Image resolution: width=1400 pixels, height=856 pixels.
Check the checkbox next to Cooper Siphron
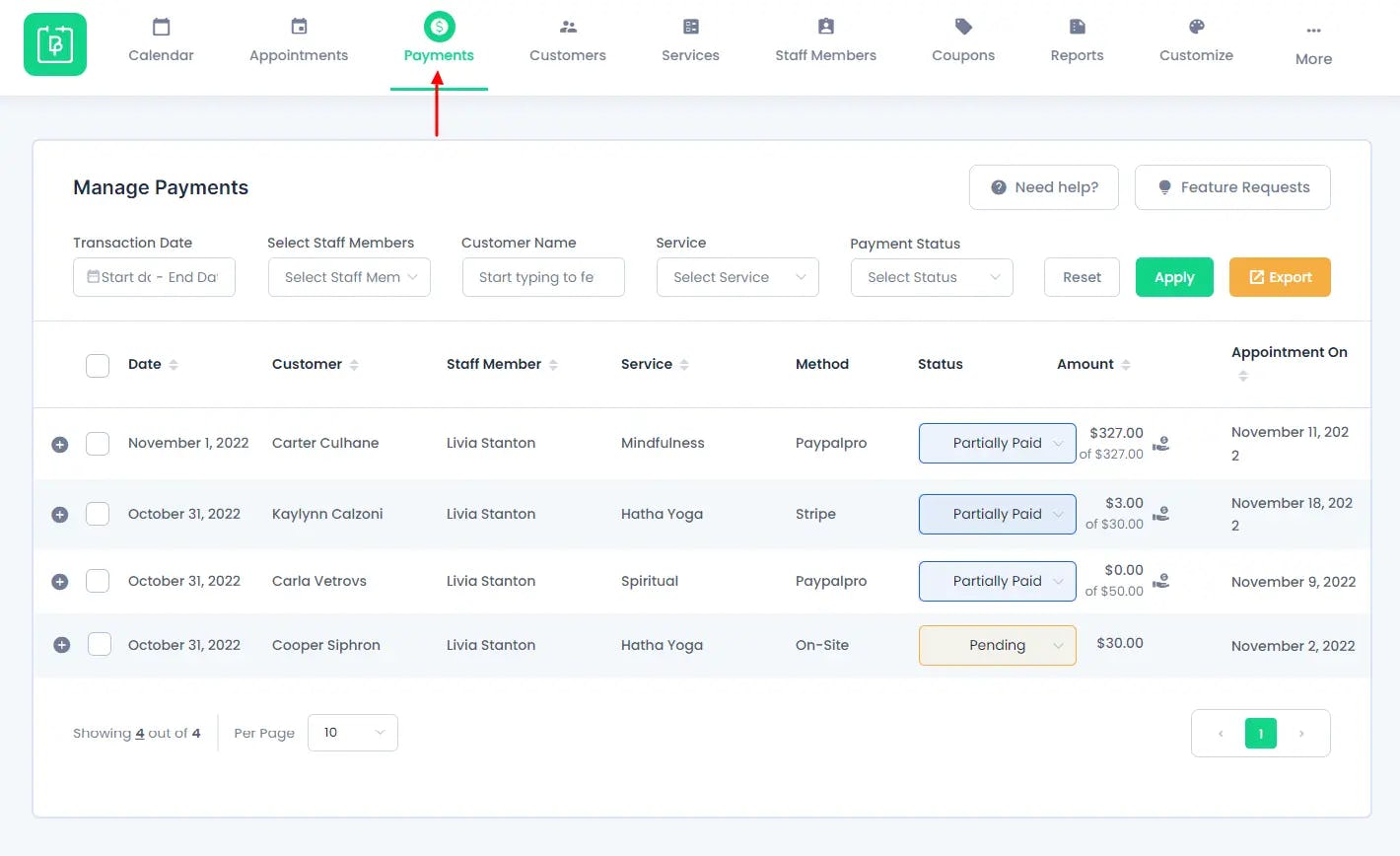click(x=97, y=644)
